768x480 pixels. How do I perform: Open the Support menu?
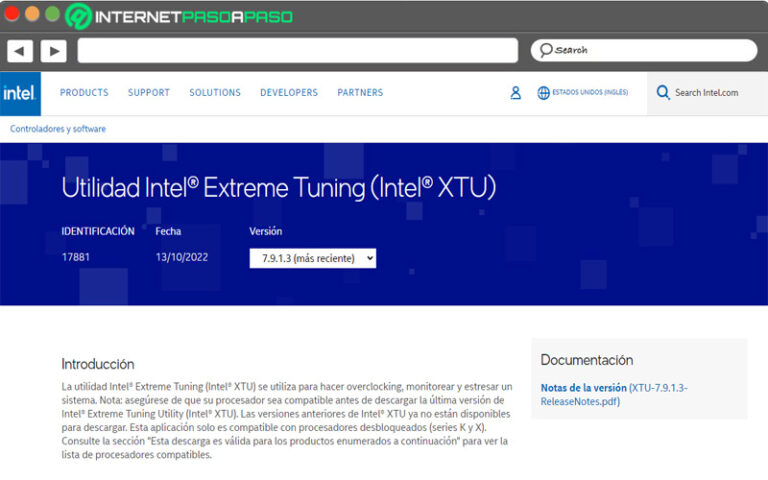point(149,93)
